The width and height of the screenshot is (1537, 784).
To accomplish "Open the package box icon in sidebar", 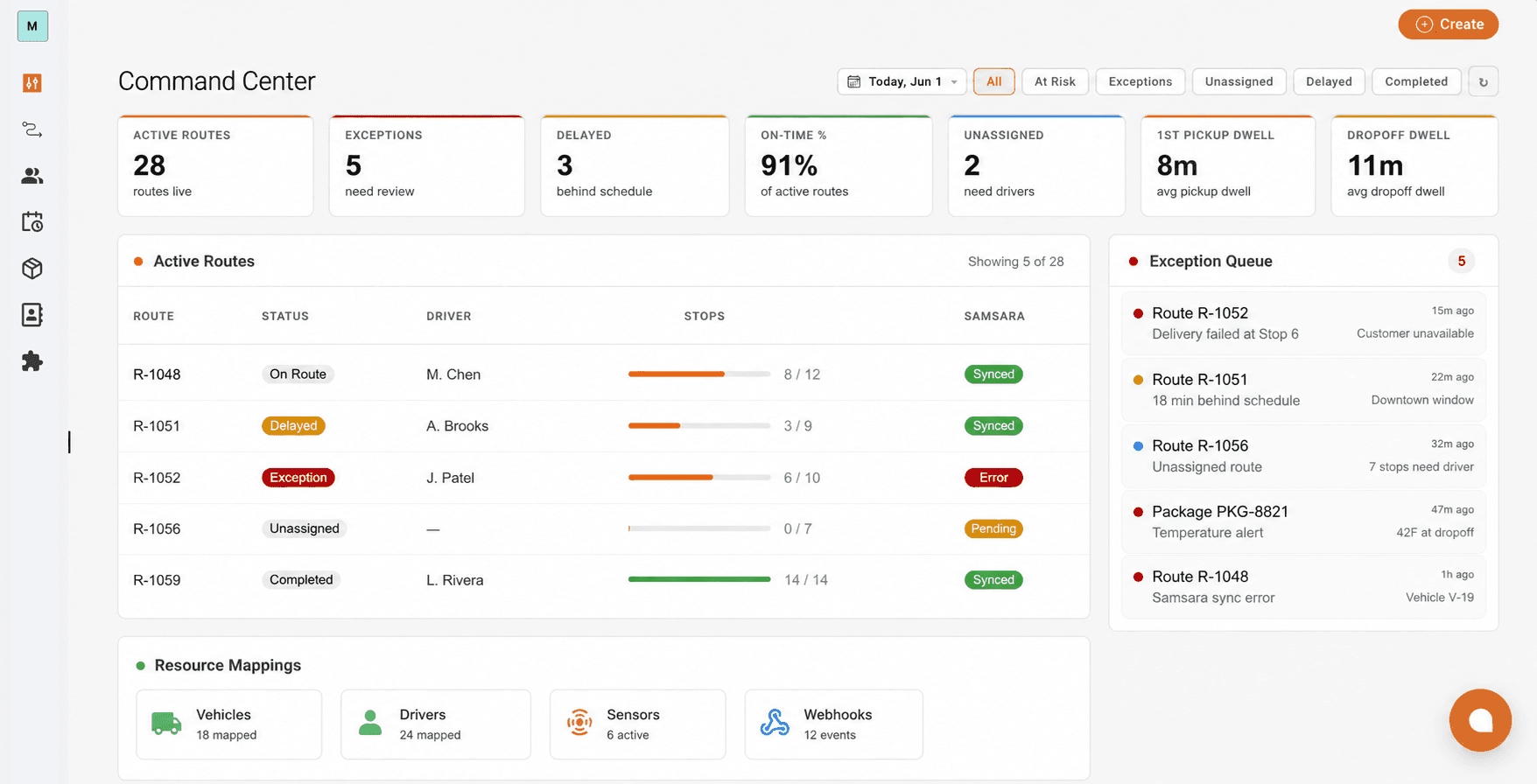I will click(x=32, y=269).
